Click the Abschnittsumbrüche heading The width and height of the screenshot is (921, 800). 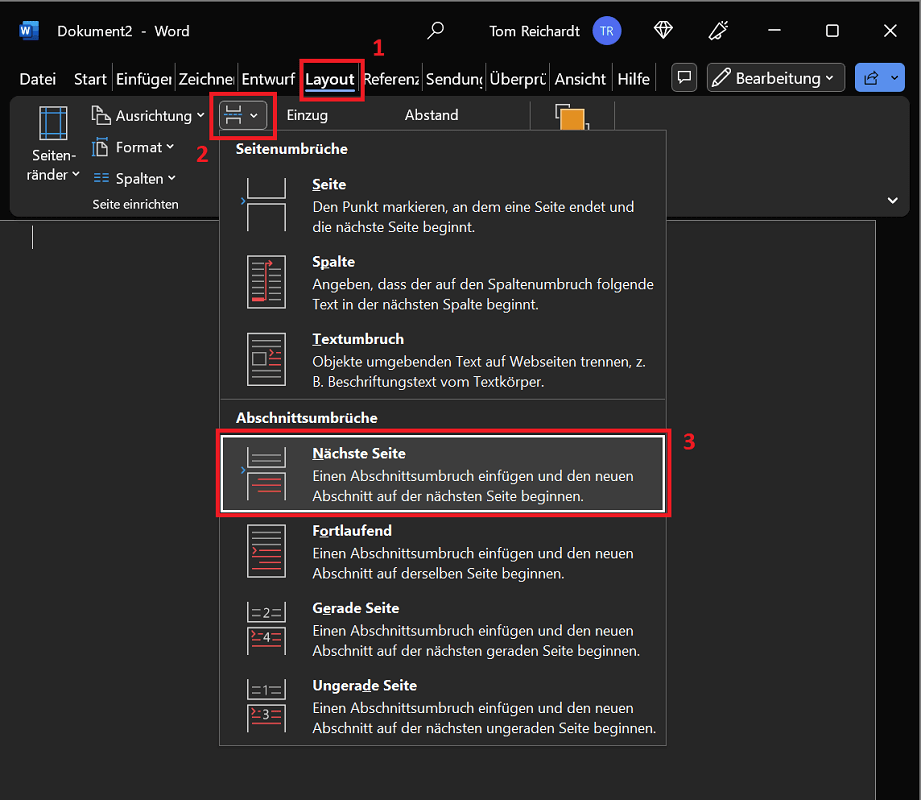click(307, 418)
